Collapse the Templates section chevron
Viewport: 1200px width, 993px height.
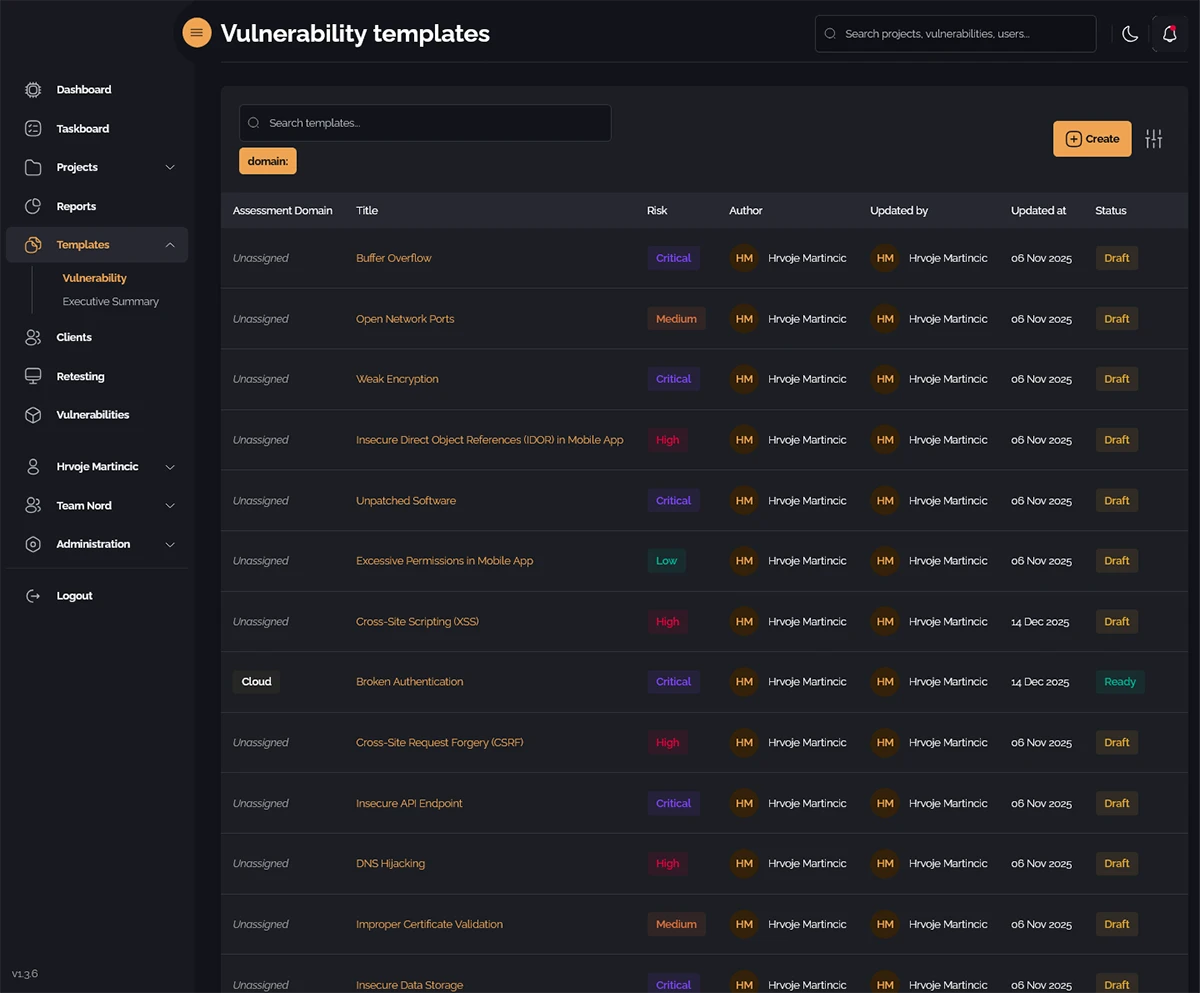pyautogui.click(x=170, y=245)
